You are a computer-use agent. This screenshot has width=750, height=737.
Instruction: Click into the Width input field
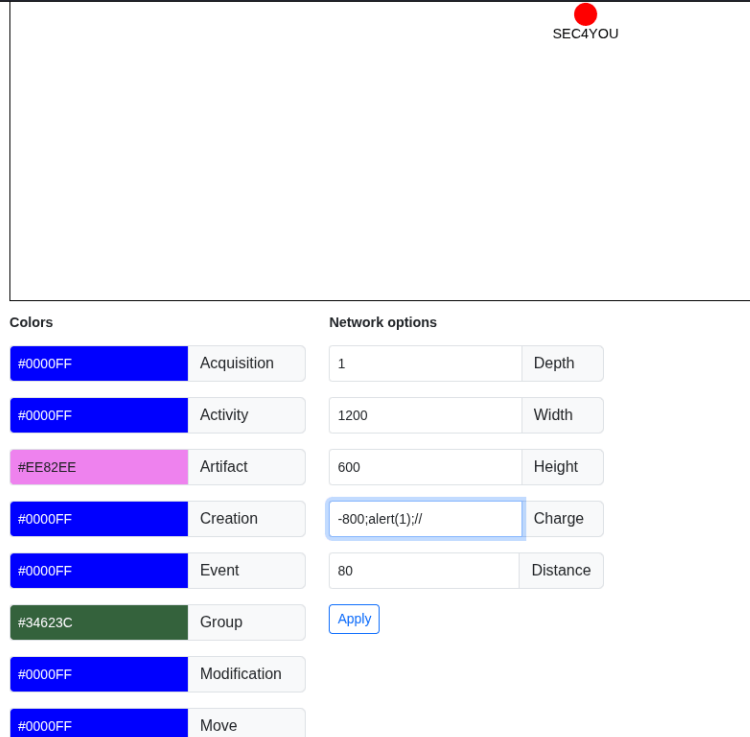tap(425, 416)
